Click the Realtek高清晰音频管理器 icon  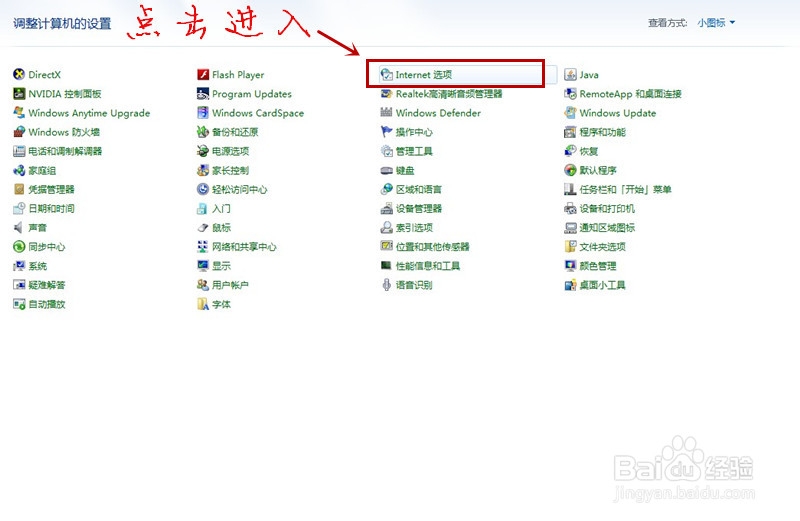click(386, 94)
